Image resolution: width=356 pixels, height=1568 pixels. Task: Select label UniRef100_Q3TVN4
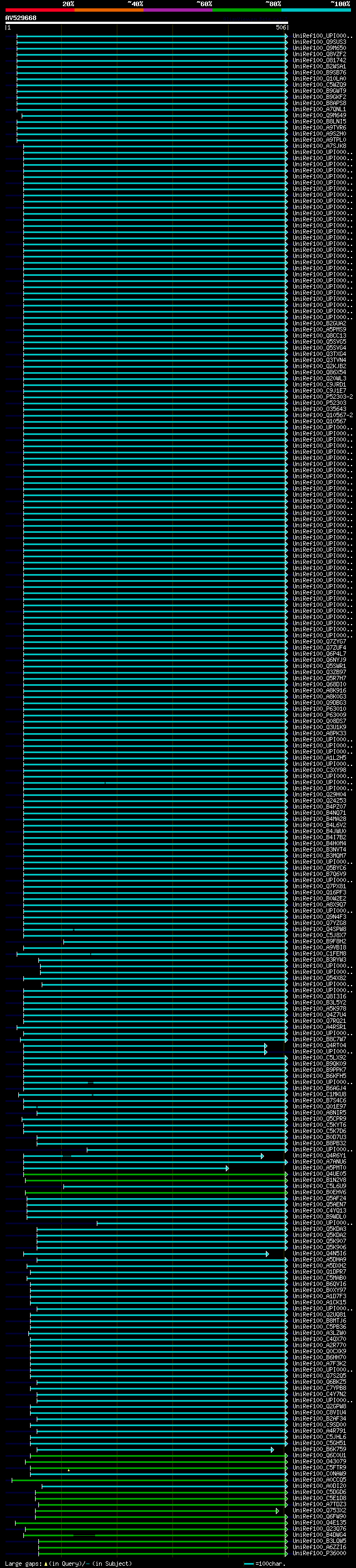pyautogui.click(x=319, y=360)
